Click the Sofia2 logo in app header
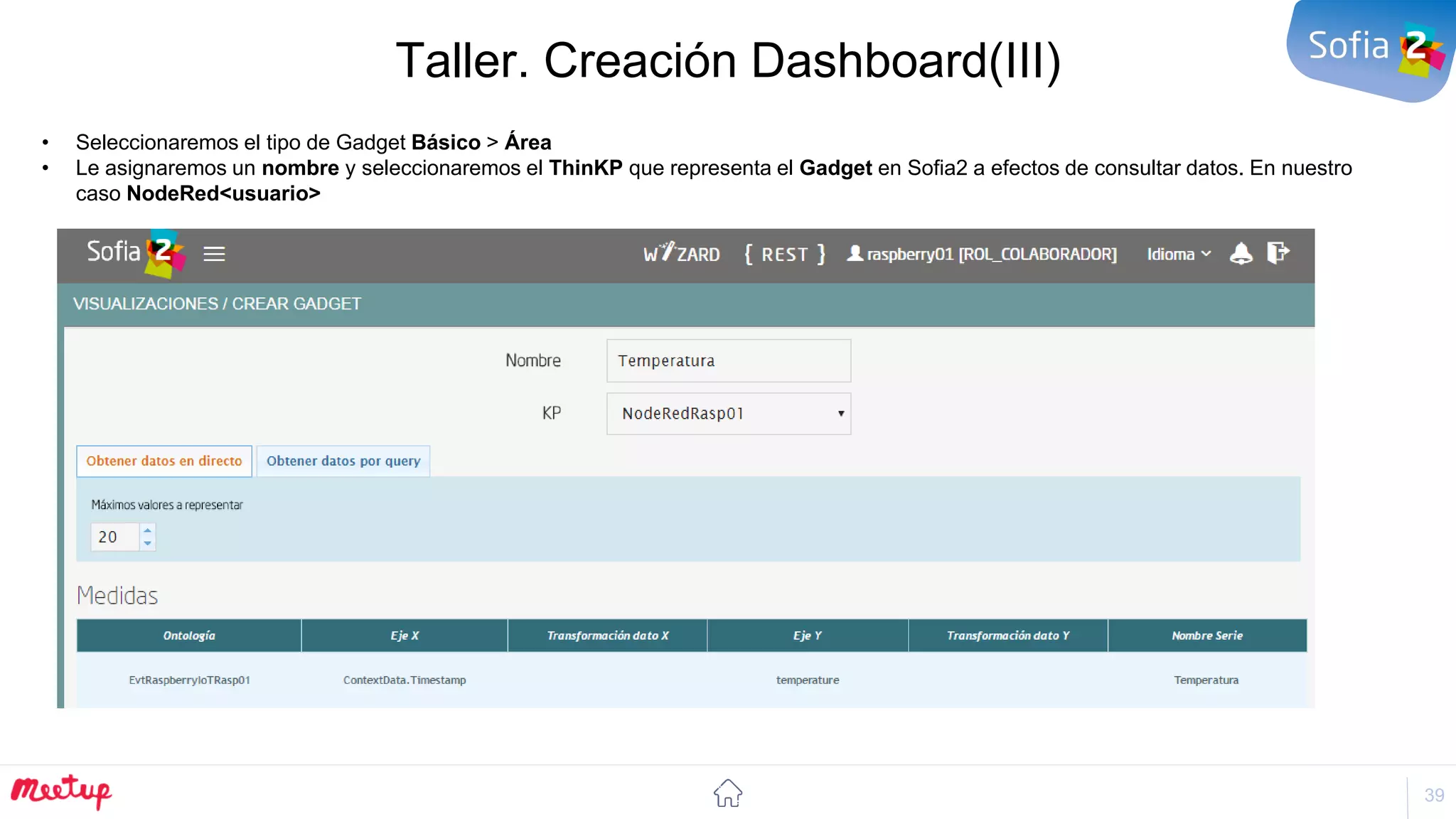 pyautogui.click(x=136, y=253)
